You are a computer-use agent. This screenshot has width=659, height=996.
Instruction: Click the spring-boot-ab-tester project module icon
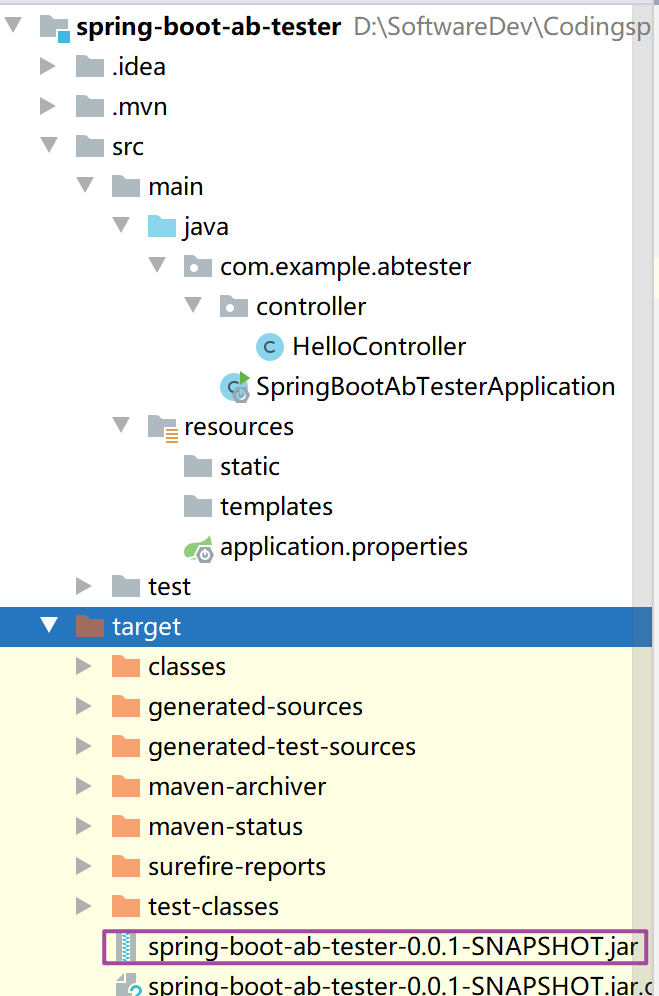(54, 27)
